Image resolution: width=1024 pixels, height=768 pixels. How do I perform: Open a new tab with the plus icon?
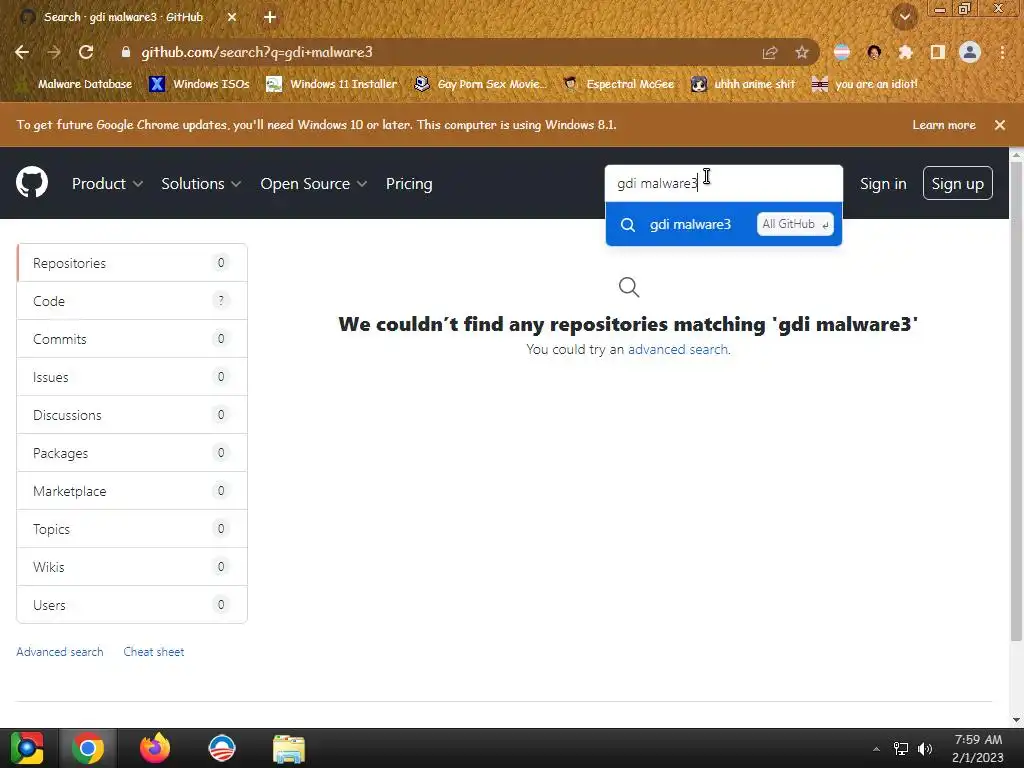(x=270, y=17)
